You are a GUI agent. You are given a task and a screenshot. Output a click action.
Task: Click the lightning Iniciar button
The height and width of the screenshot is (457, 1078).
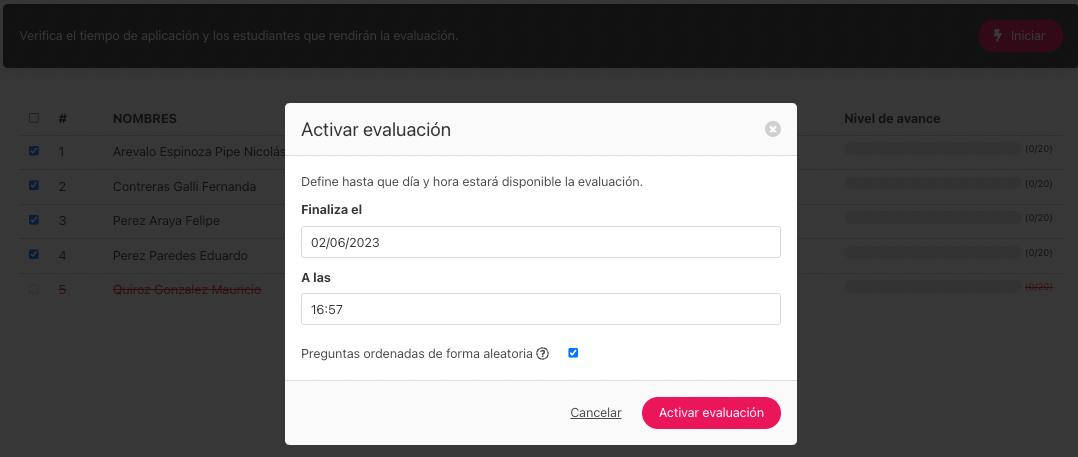click(x=1021, y=36)
